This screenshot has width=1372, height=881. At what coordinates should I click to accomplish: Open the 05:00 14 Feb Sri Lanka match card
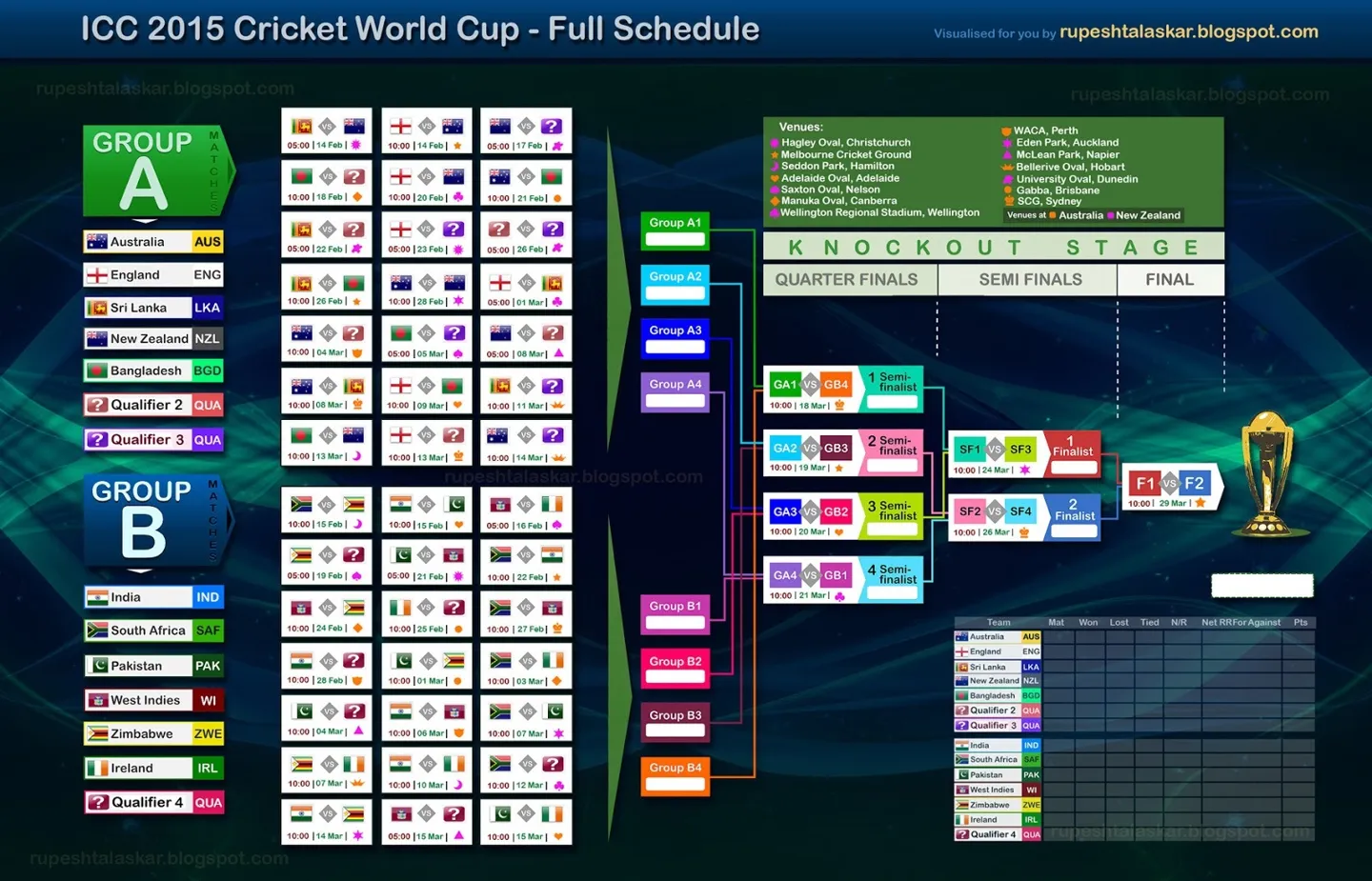[x=326, y=130]
